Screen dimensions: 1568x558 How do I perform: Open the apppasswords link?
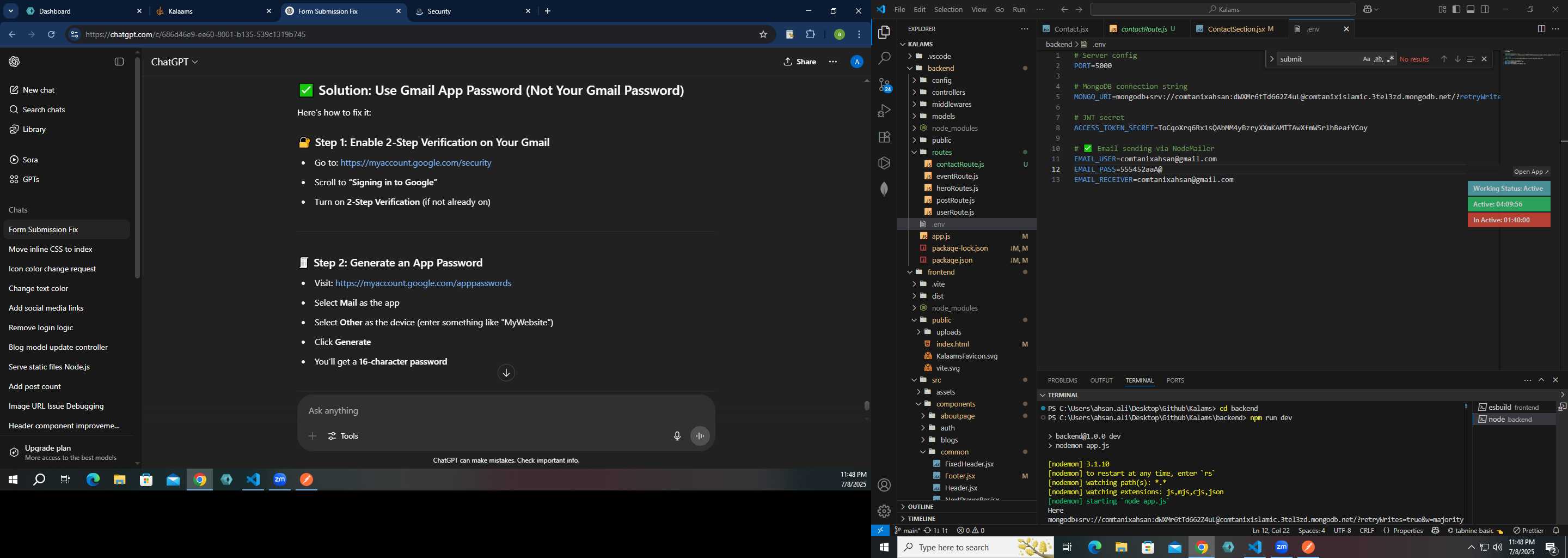pos(423,283)
